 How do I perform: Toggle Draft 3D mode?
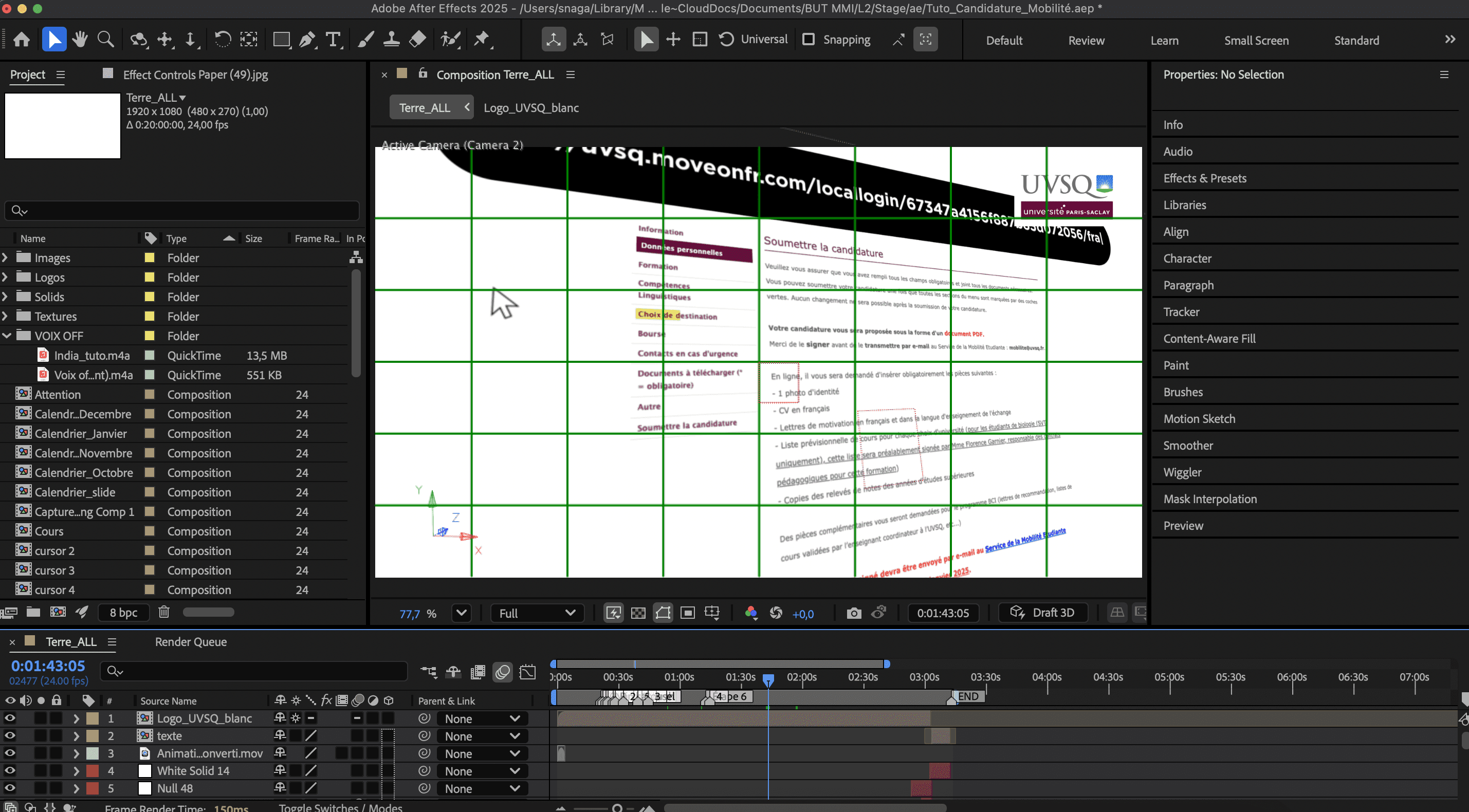point(1042,613)
